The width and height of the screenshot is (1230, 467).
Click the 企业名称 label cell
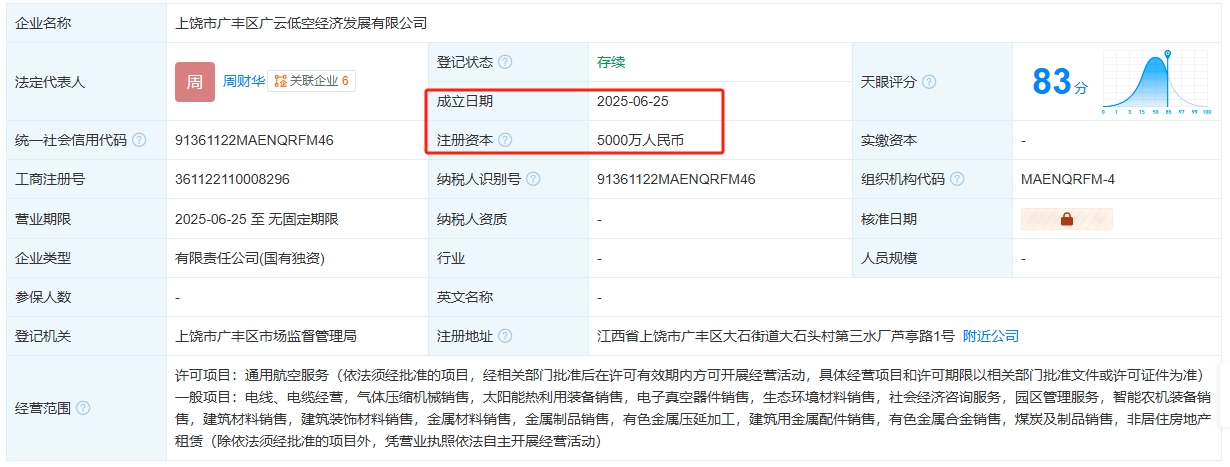86,23
